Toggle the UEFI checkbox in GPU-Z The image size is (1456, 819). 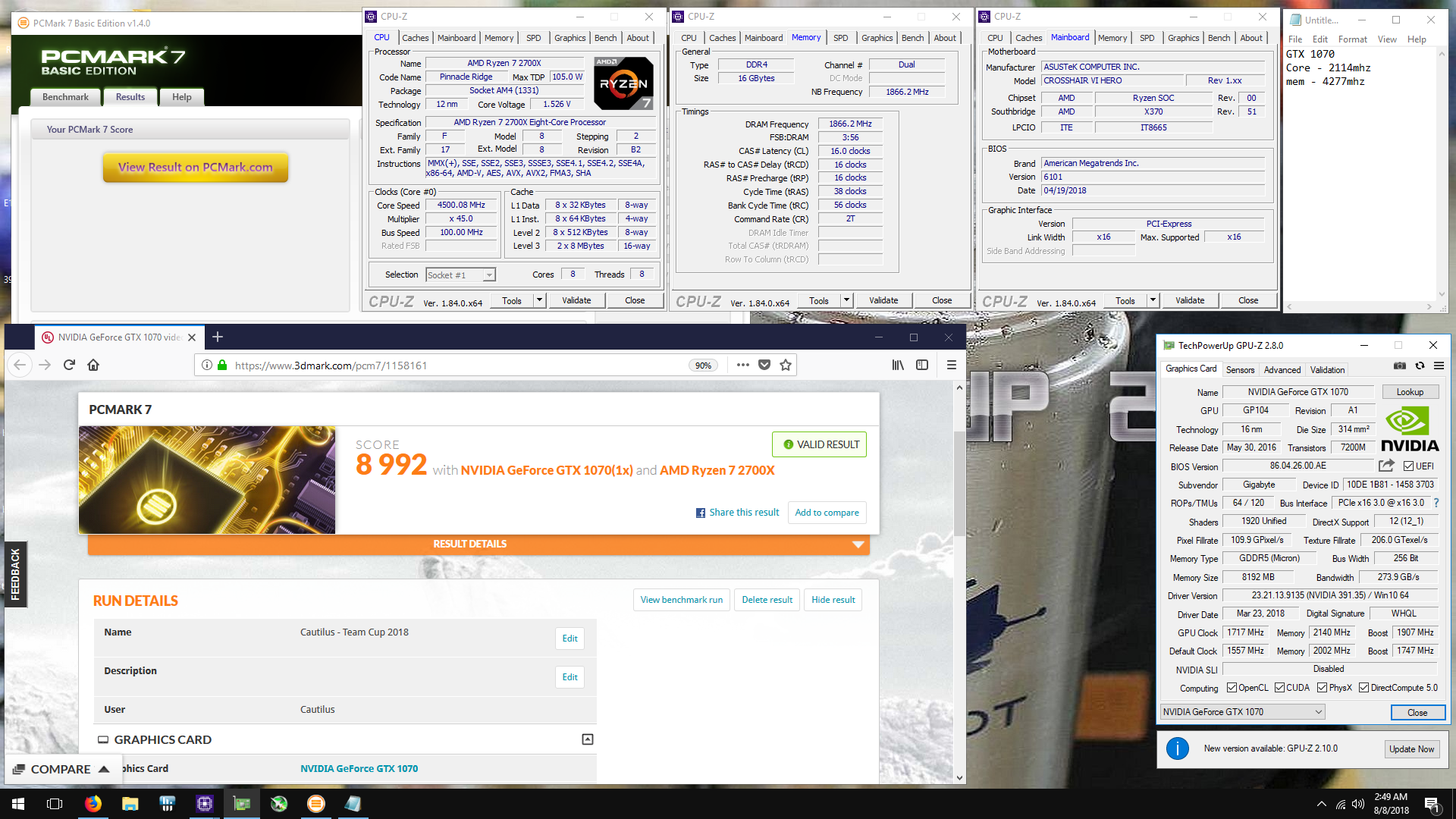(x=1408, y=466)
